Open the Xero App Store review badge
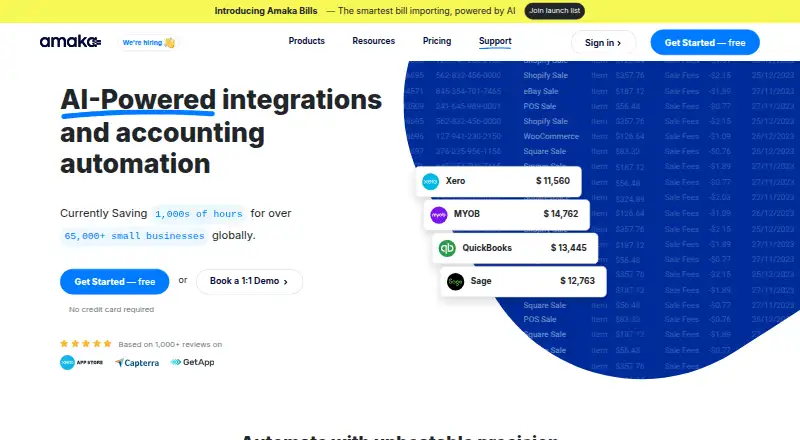The width and height of the screenshot is (800, 440). tap(82, 362)
